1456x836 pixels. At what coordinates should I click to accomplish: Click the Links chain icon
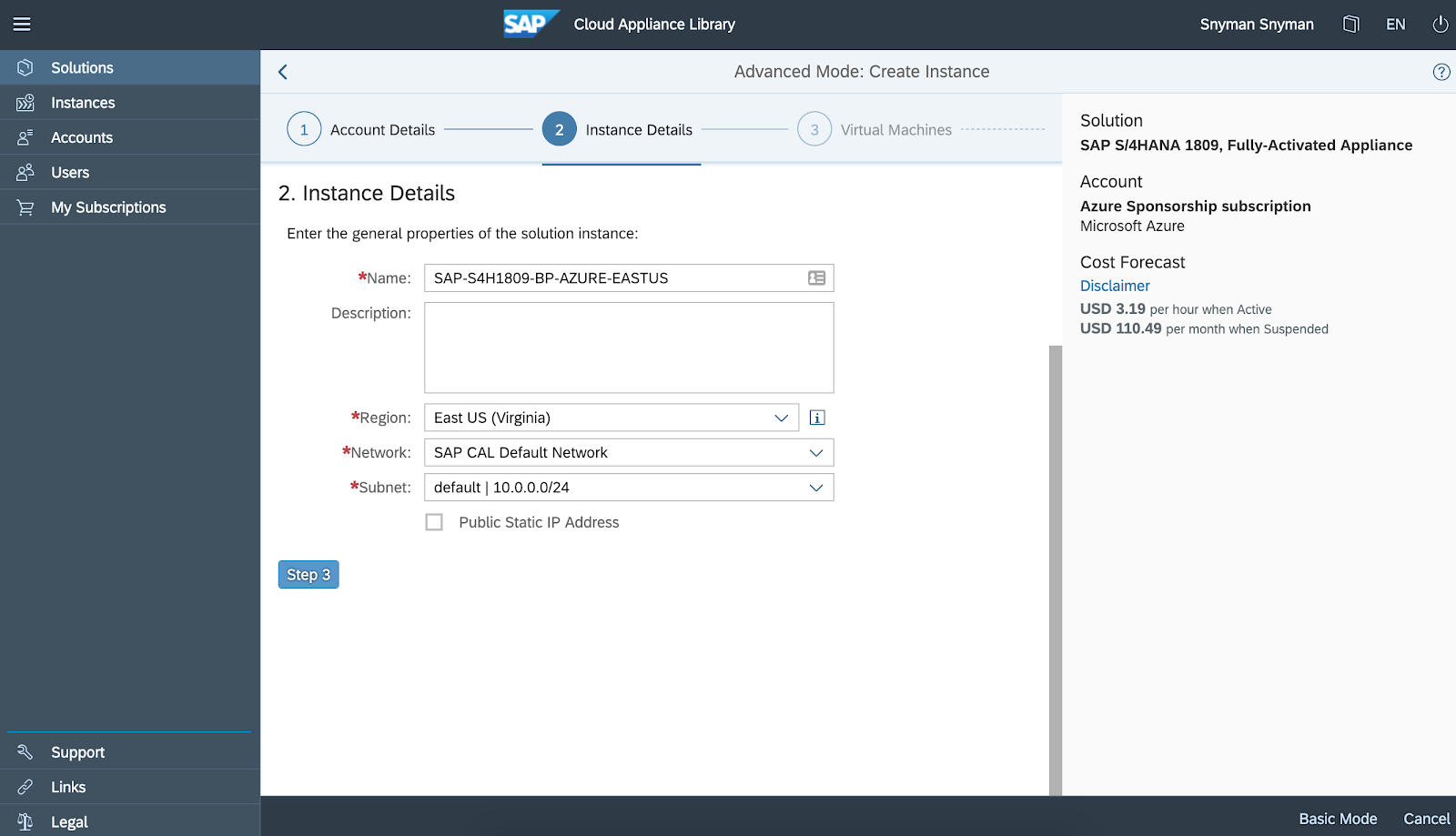pyautogui.click(x=25, y=787)
